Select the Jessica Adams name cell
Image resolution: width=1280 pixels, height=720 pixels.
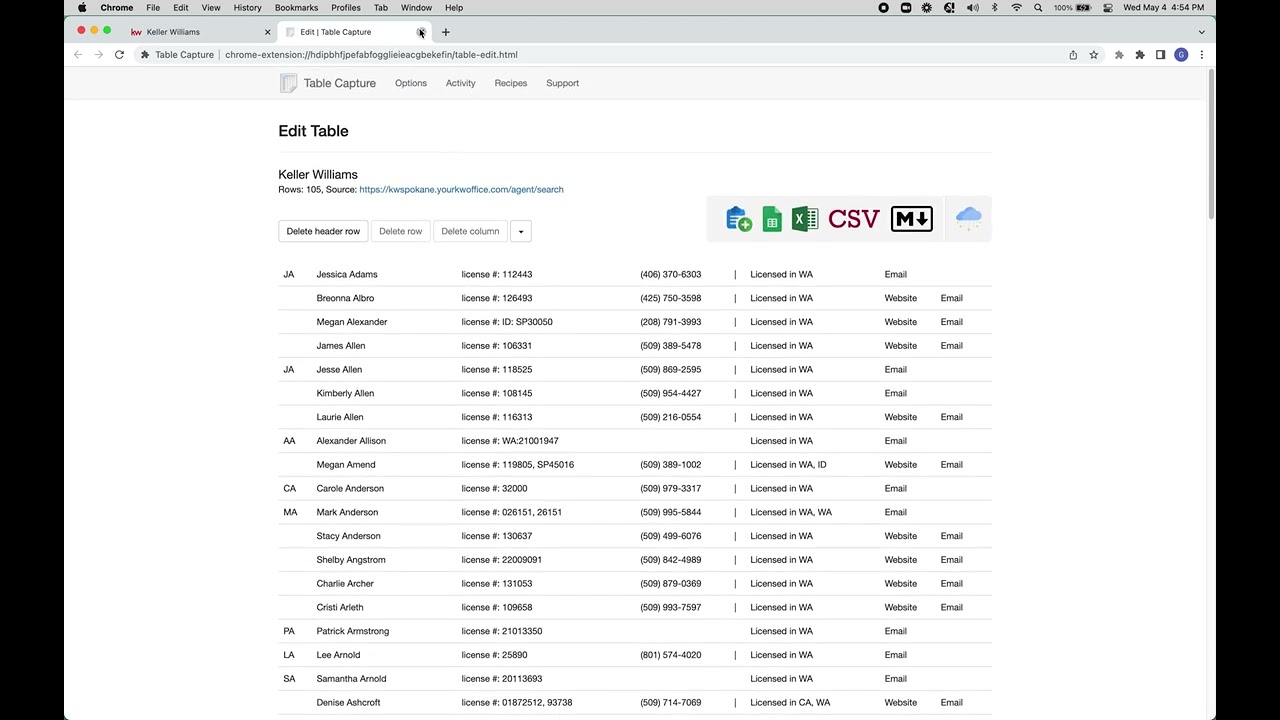(347, 274)
